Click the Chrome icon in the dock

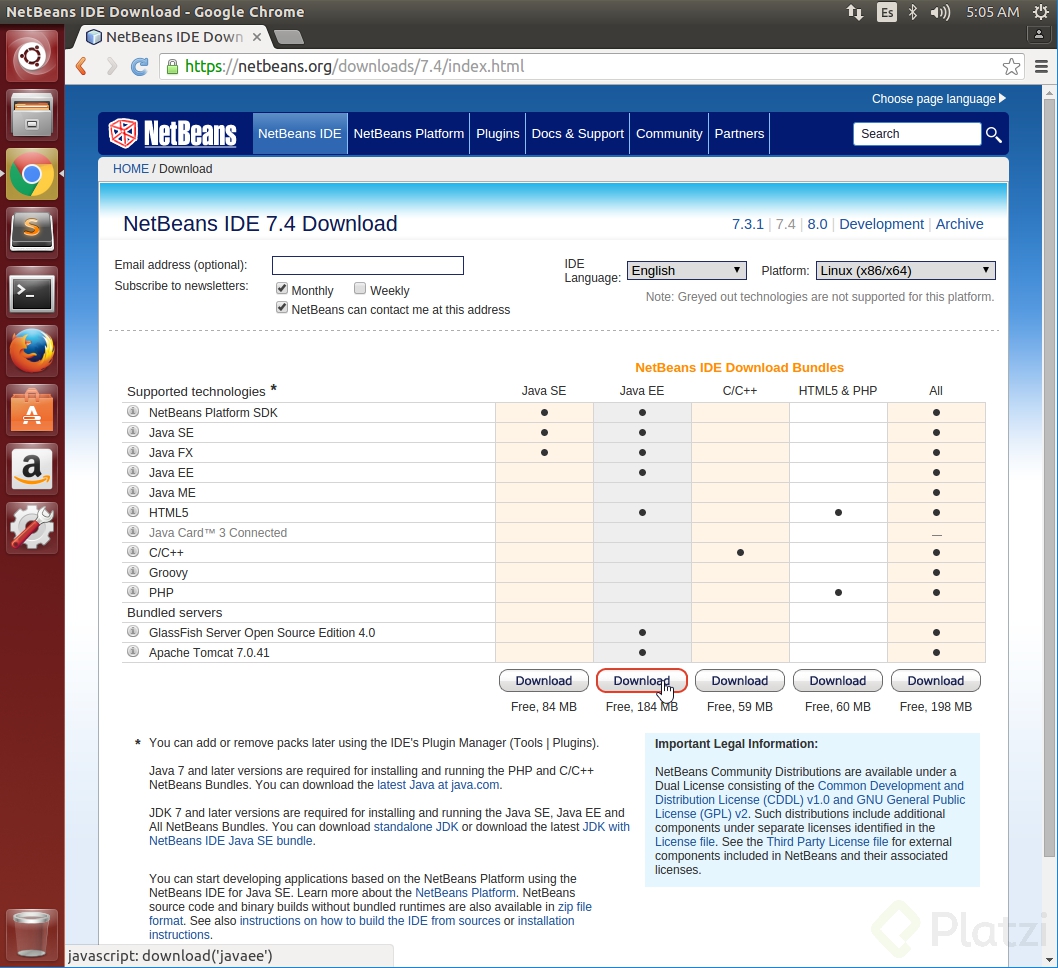click(32, 174)
